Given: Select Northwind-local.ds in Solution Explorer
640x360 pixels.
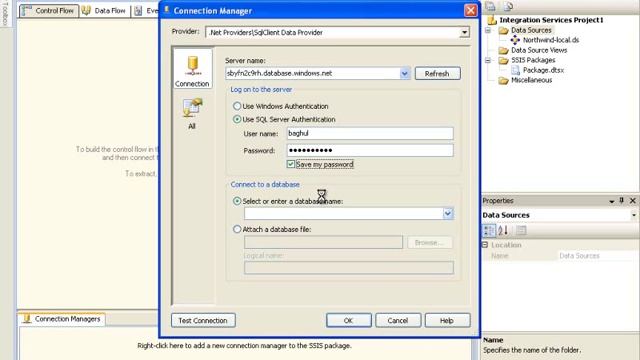Looking at the screenshot, I should [551, 40].
